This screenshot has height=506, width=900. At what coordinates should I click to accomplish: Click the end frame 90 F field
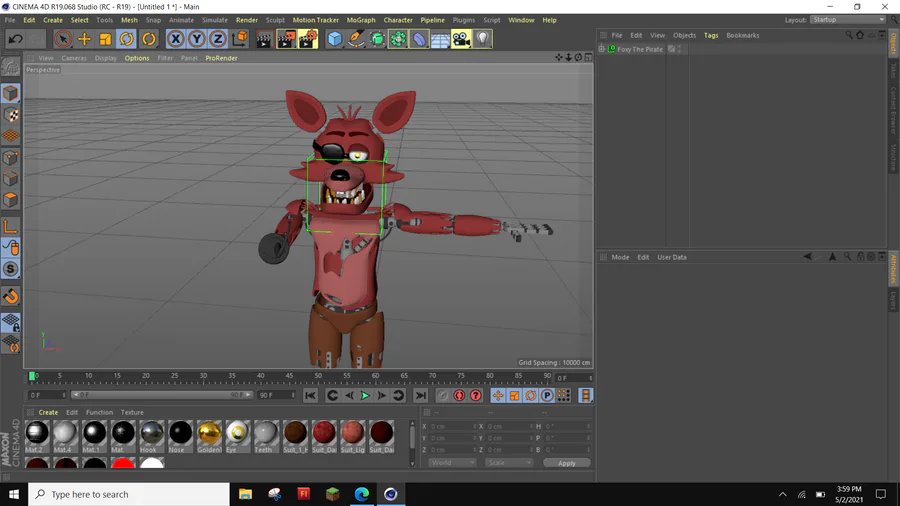277,395
